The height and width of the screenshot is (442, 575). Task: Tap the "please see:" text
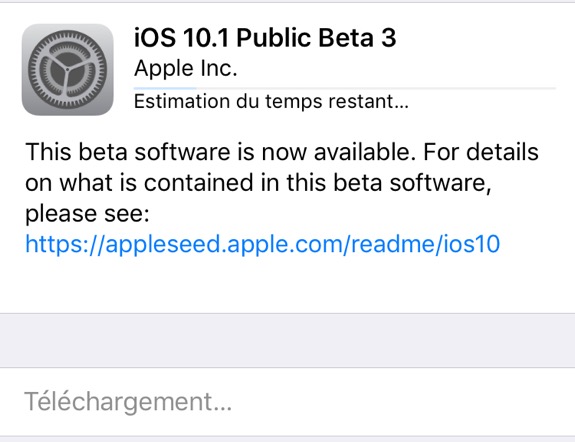pyautogui.click(x=87, y=213)
